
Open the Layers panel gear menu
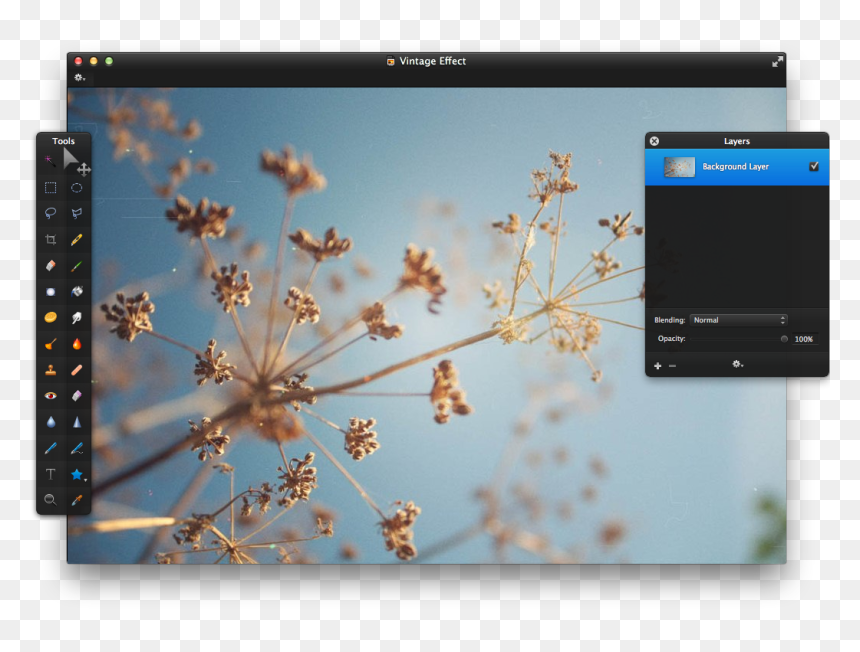(x=738, y=364)
